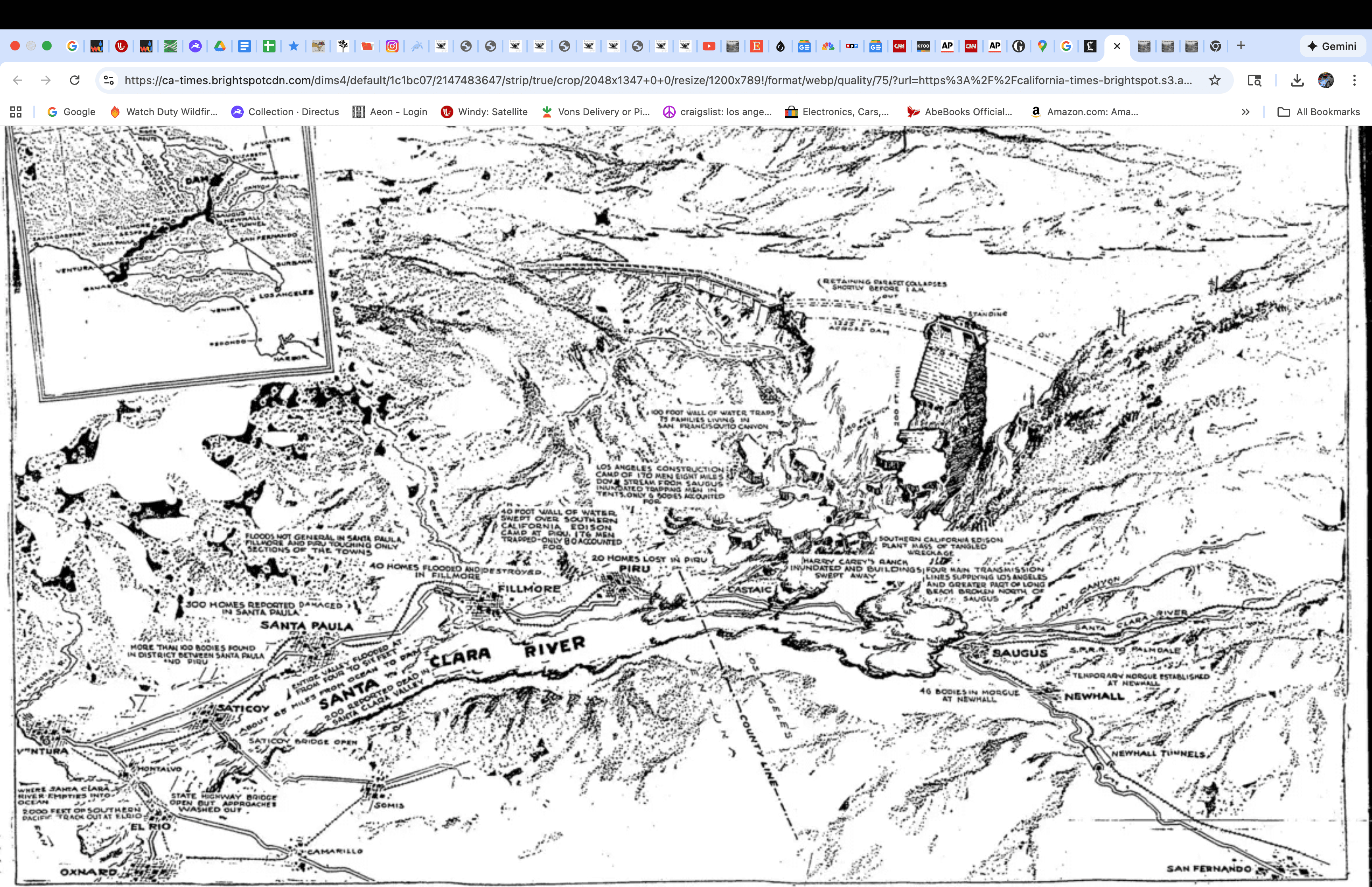Open the apps grid in bookmarks bar
Screen dimensions: 1372x887
15,112
